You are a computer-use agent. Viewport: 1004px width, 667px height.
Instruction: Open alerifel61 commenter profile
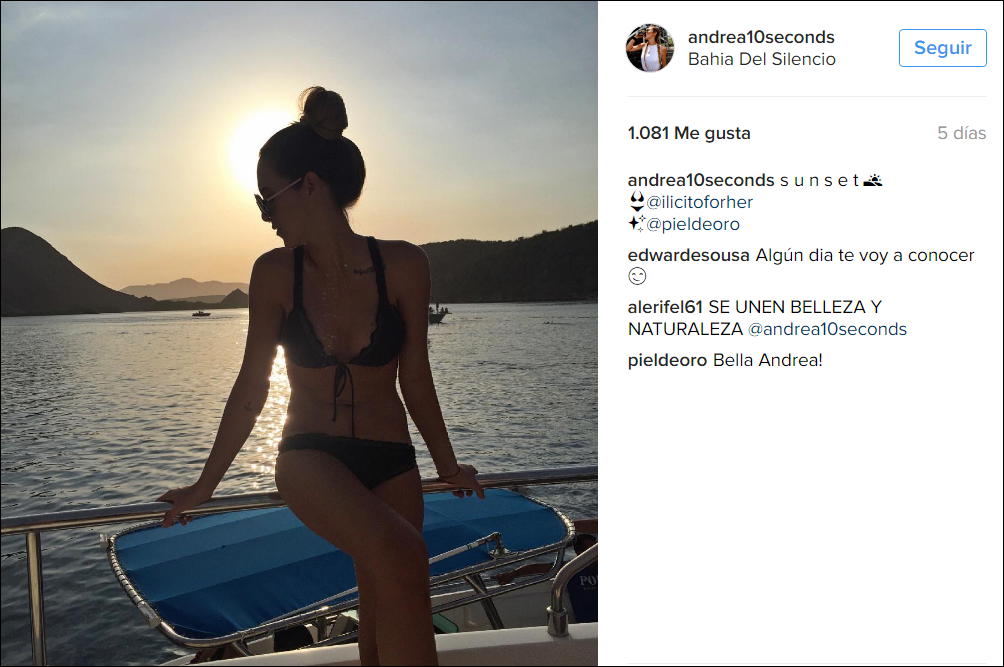click(x=665, y=307)
